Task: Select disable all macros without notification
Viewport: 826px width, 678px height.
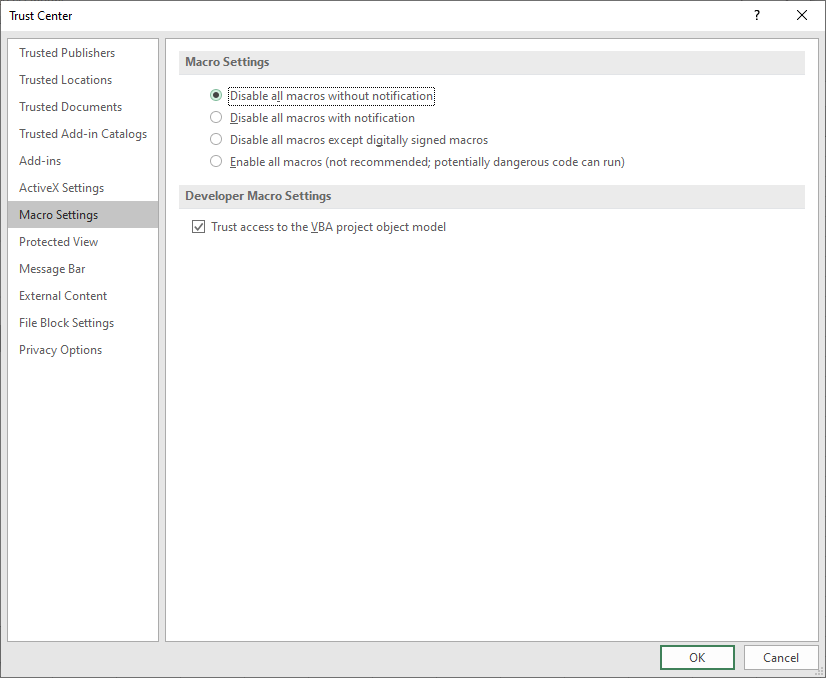Action: tap(215, 95)
